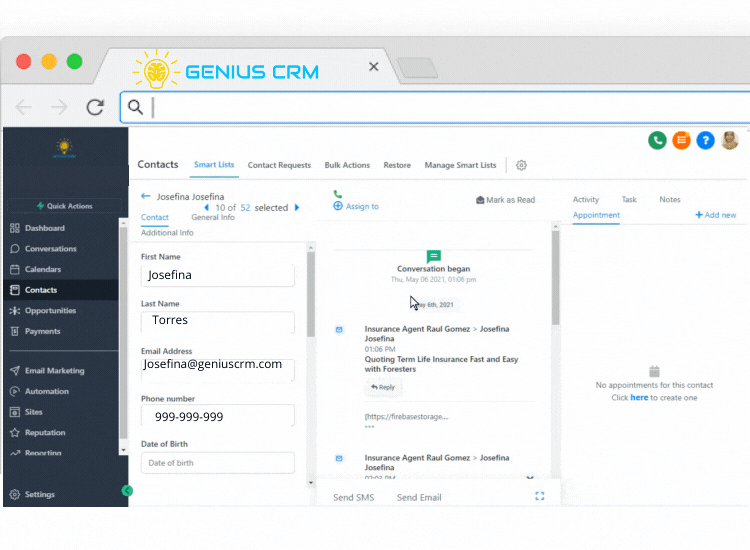Image resolution: width=750 pixels, height=550 pixels.
Task: Go to previous contact with left arrow
Action: click(x=206, y=208)
